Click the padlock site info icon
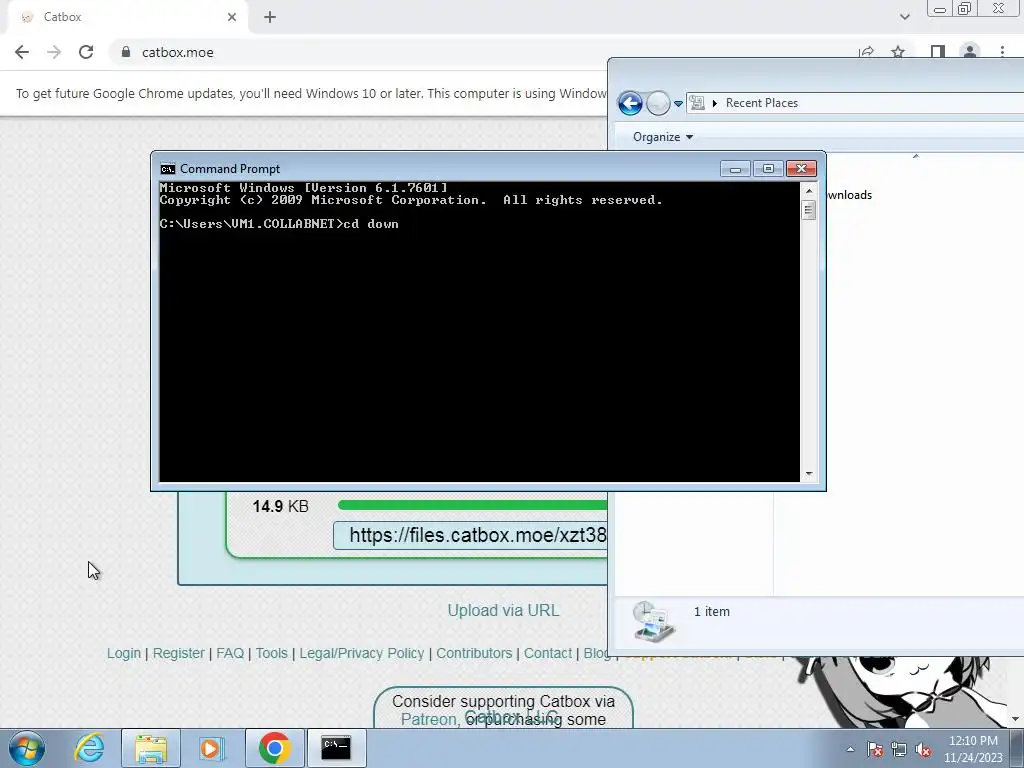The height and width of the screenshot is (768, 1024). click(x=126, y=52)
